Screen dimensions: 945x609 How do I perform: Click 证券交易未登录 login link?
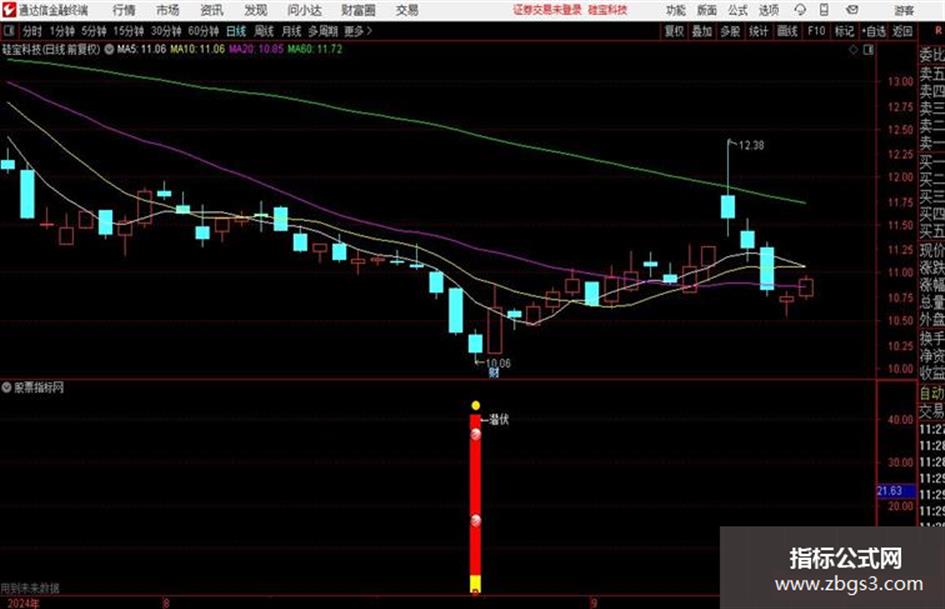pos(547,10)
